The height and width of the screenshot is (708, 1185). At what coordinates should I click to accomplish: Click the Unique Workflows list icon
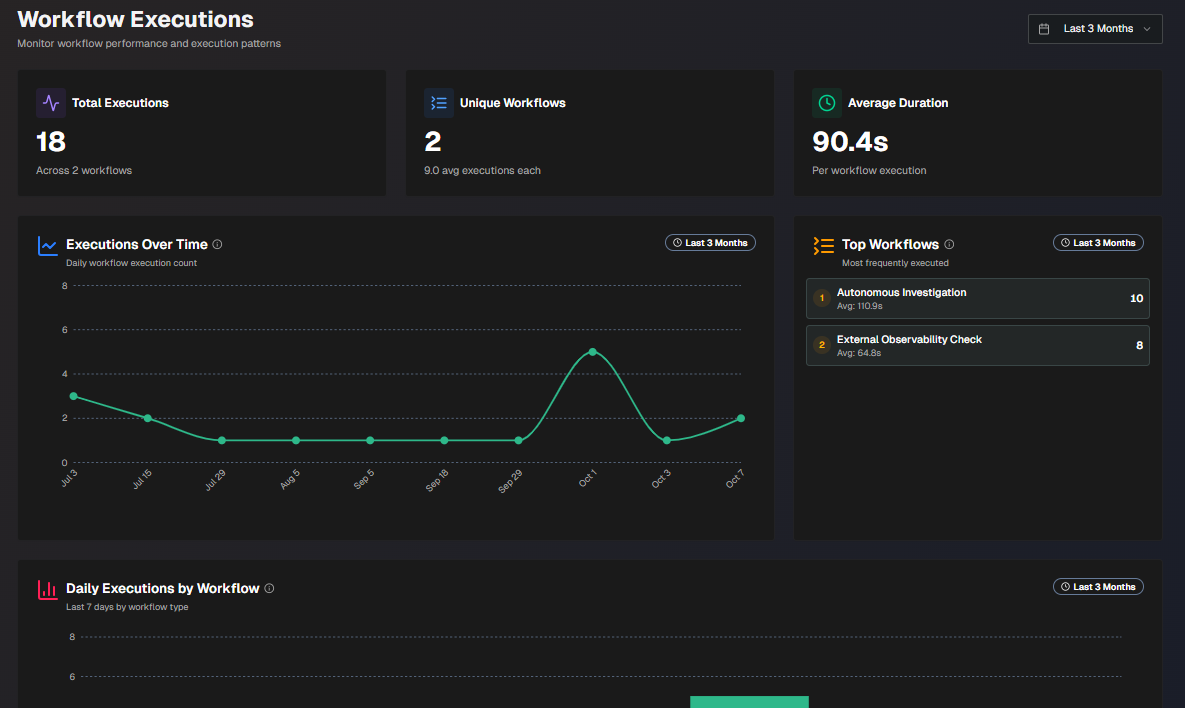click(438, 103)
